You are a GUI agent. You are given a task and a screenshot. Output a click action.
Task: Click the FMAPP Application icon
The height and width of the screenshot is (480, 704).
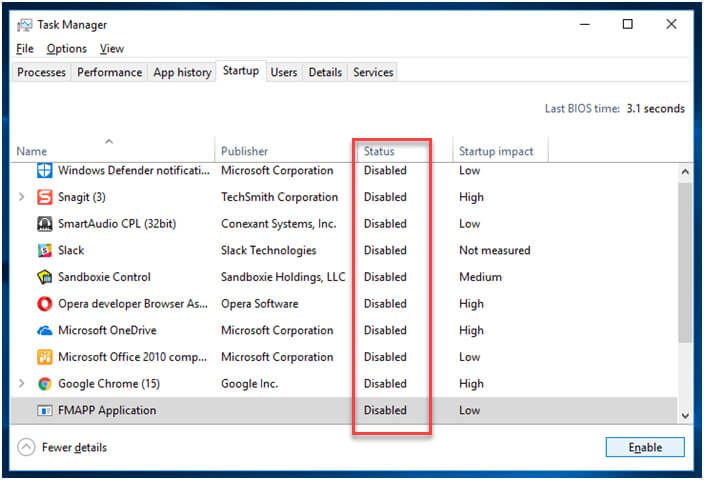click(x=44, y=410)
